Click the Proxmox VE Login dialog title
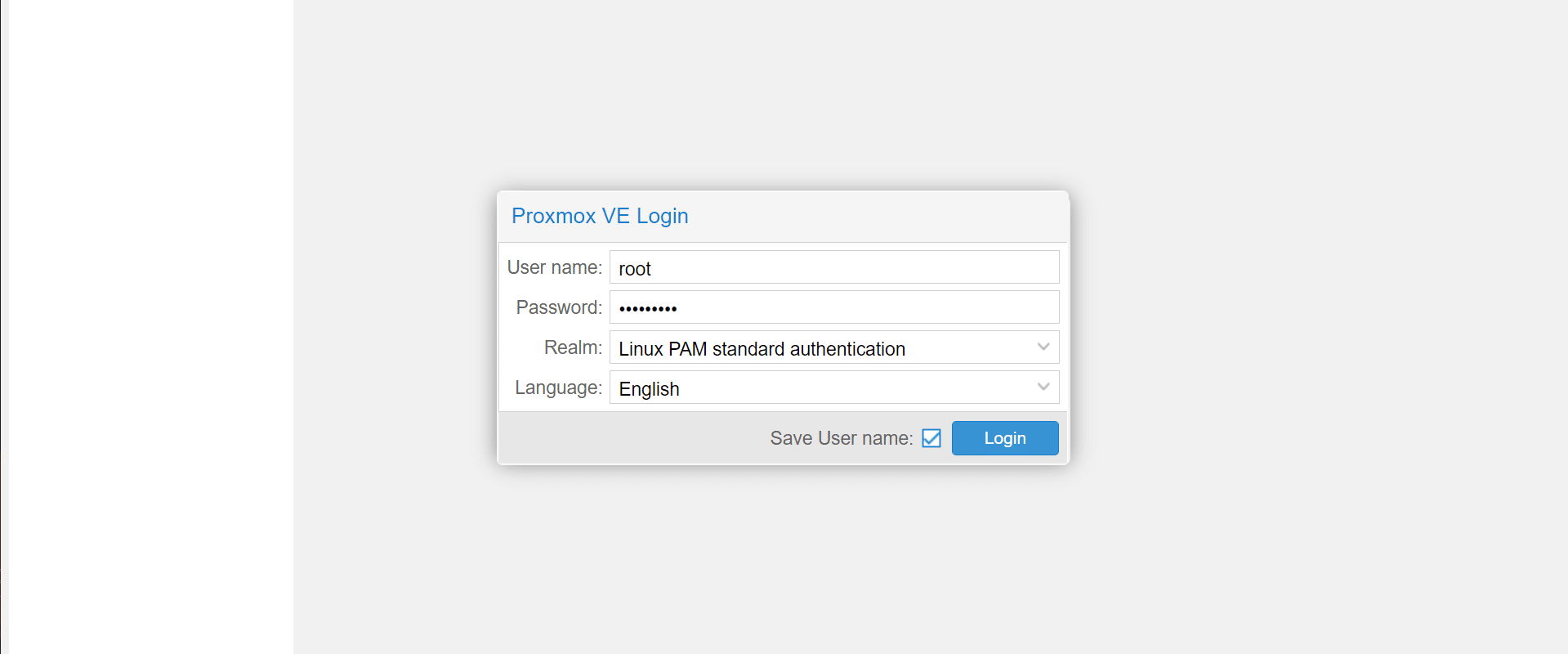 600,216
